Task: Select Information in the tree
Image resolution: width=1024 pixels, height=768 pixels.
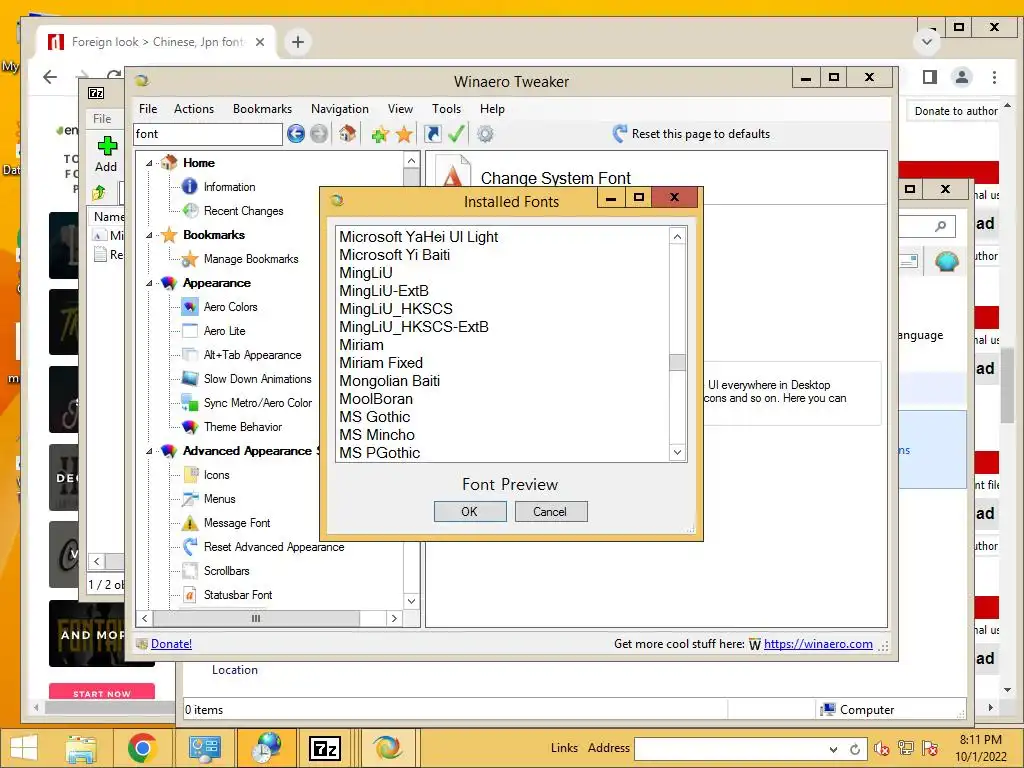Action: pyautogui.click(x=229, y=187)
